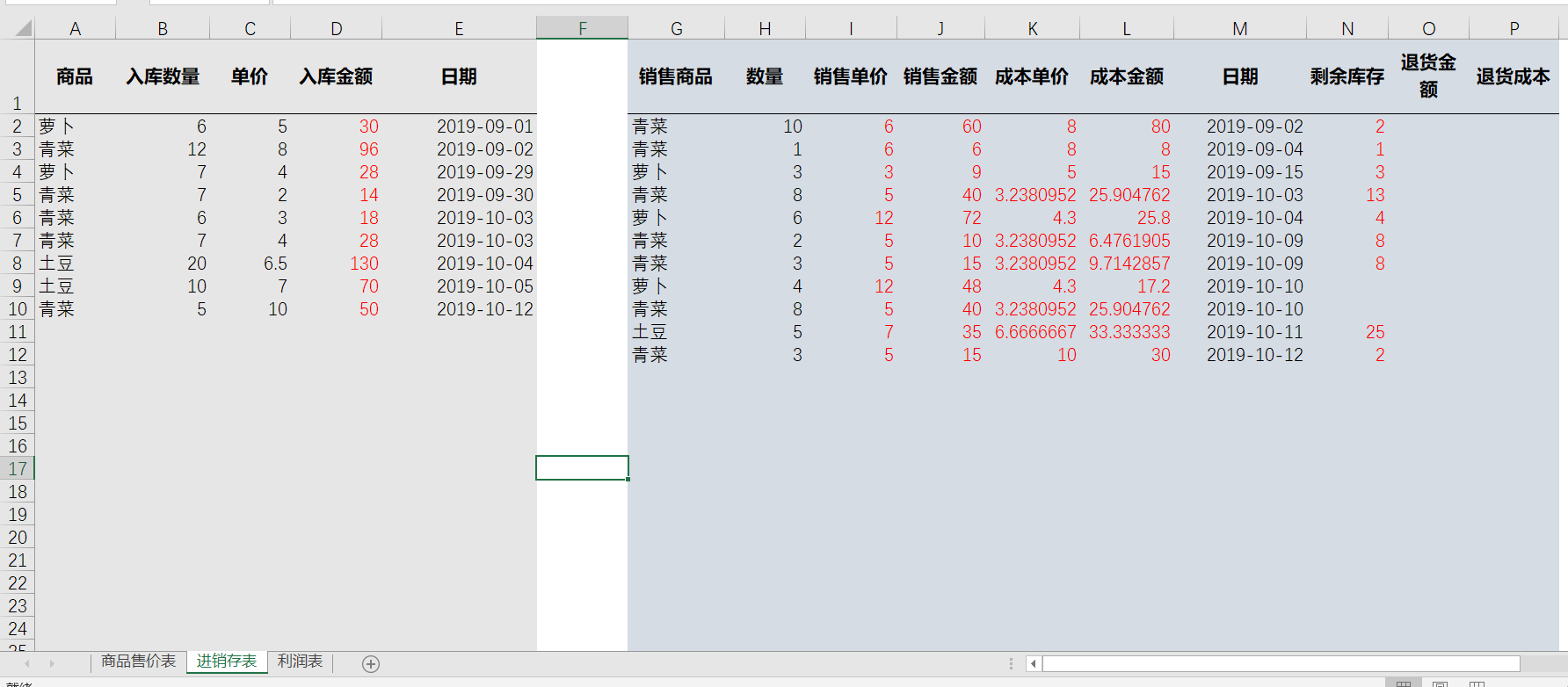Click the 商品 header cell
The height and width of the screenshot is (687, 1568).
click(x=75, y=76)
